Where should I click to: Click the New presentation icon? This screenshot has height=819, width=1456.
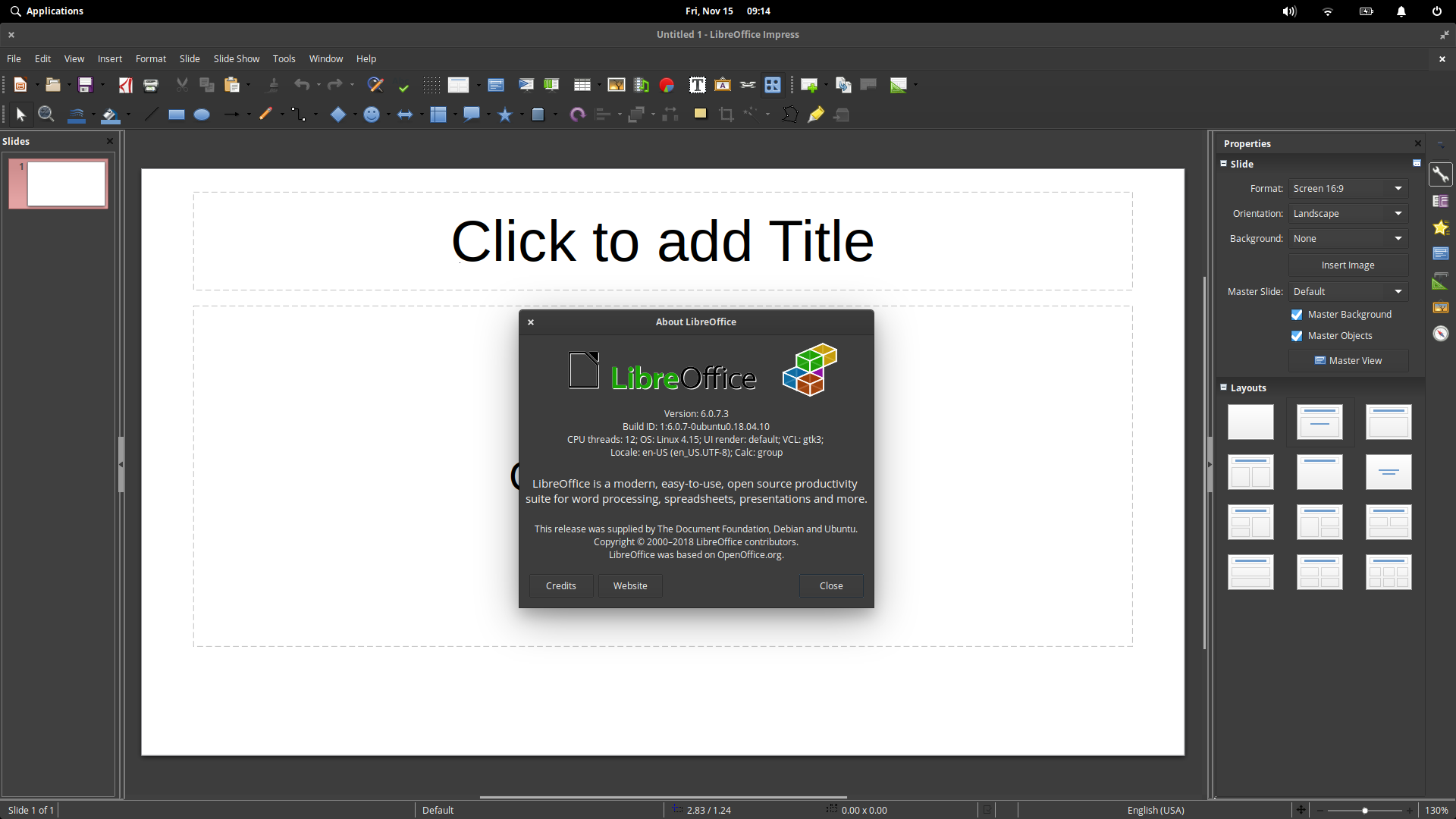point(20,85)
